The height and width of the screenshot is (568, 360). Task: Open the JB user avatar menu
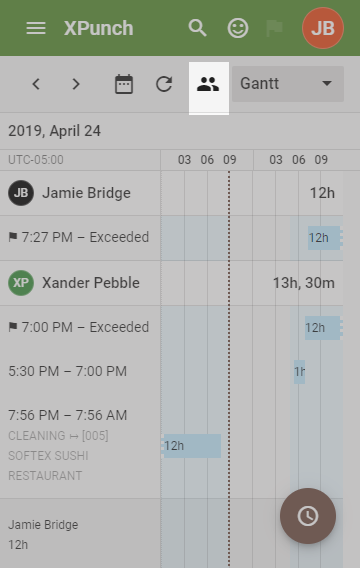pyautogui.click(x=323, y=28)
